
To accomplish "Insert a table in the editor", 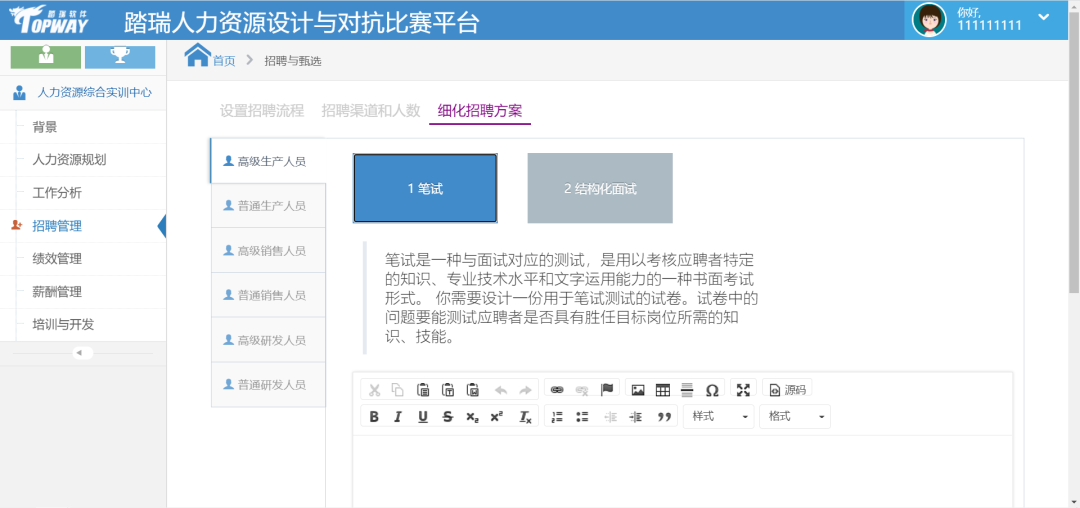I will tap(662, 390).
